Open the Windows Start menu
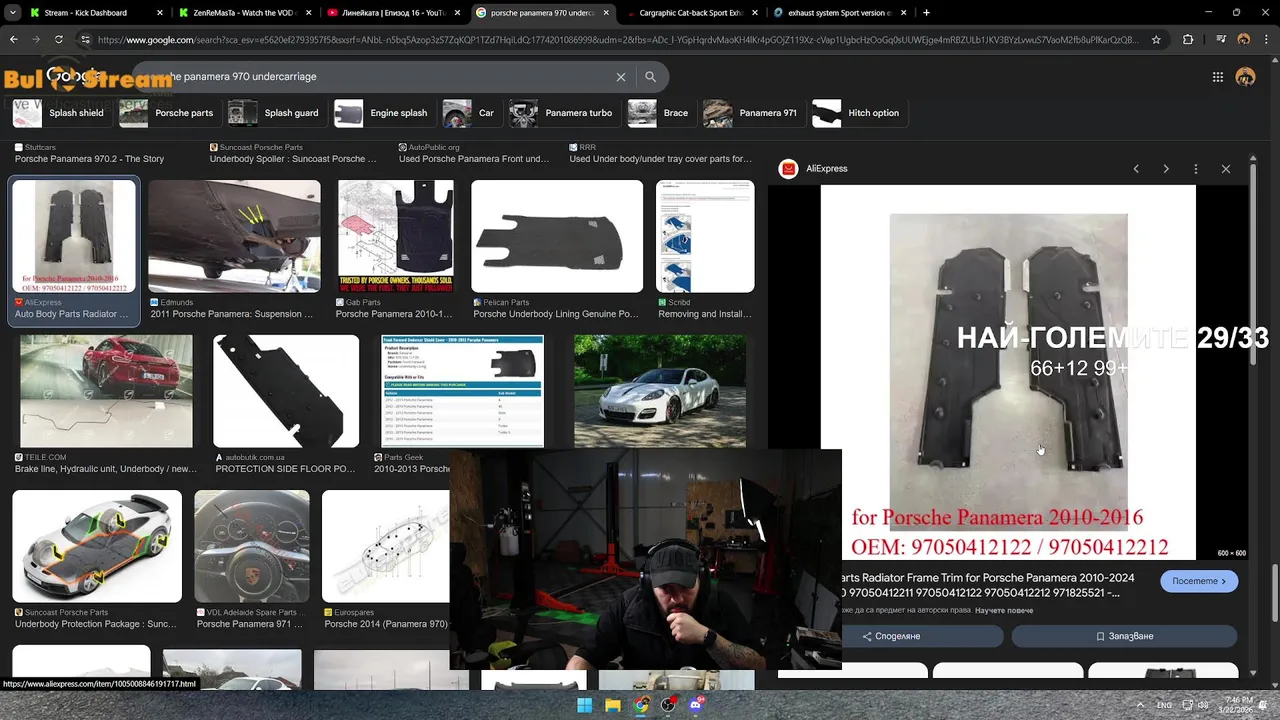This screenshot has height=720, width=1280. click(x=585, y=705)
